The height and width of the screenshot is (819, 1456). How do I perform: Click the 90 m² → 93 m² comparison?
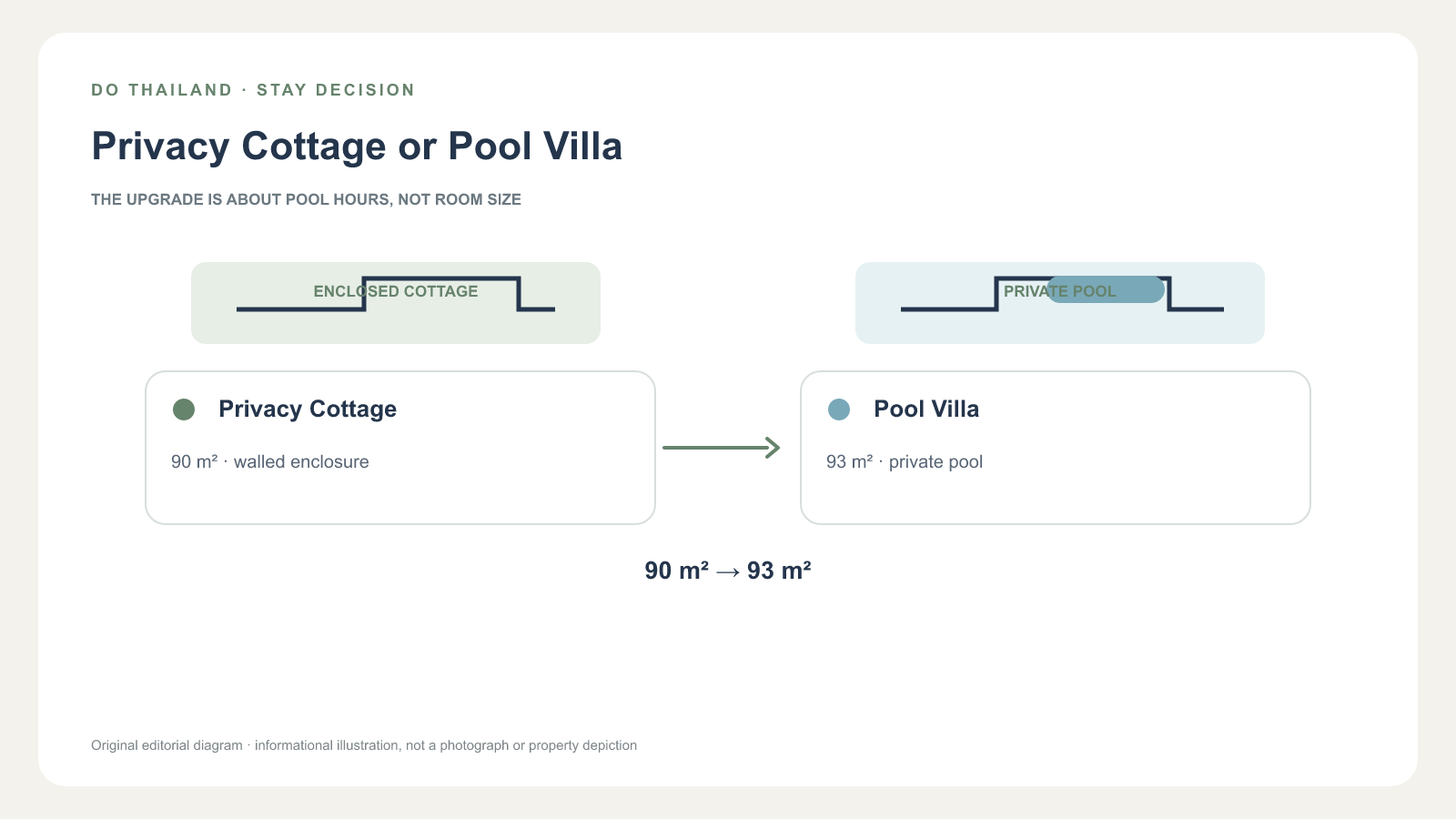coord(728,571)
